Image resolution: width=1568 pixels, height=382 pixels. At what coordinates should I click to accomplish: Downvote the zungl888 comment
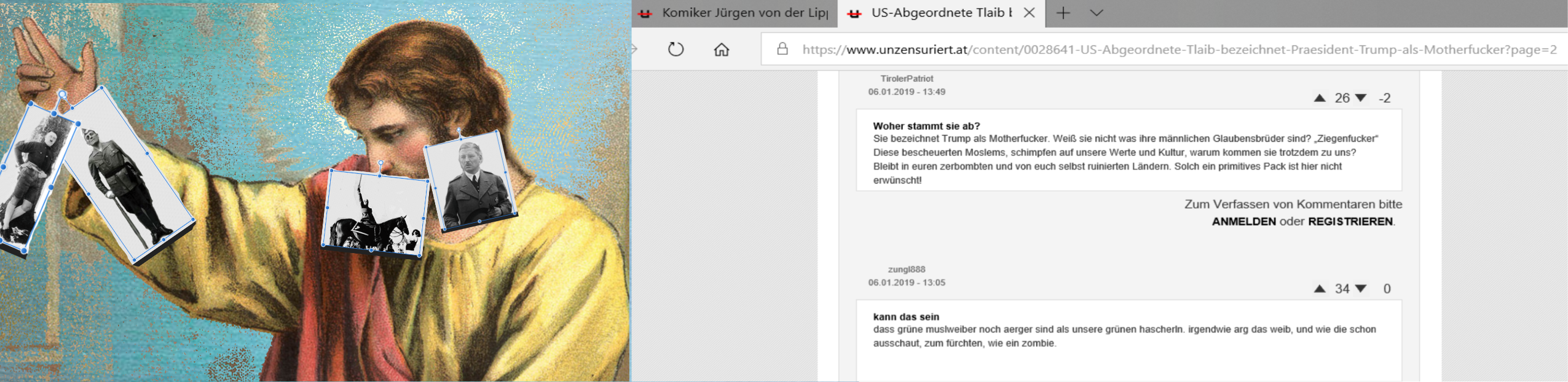(1361, 289)
